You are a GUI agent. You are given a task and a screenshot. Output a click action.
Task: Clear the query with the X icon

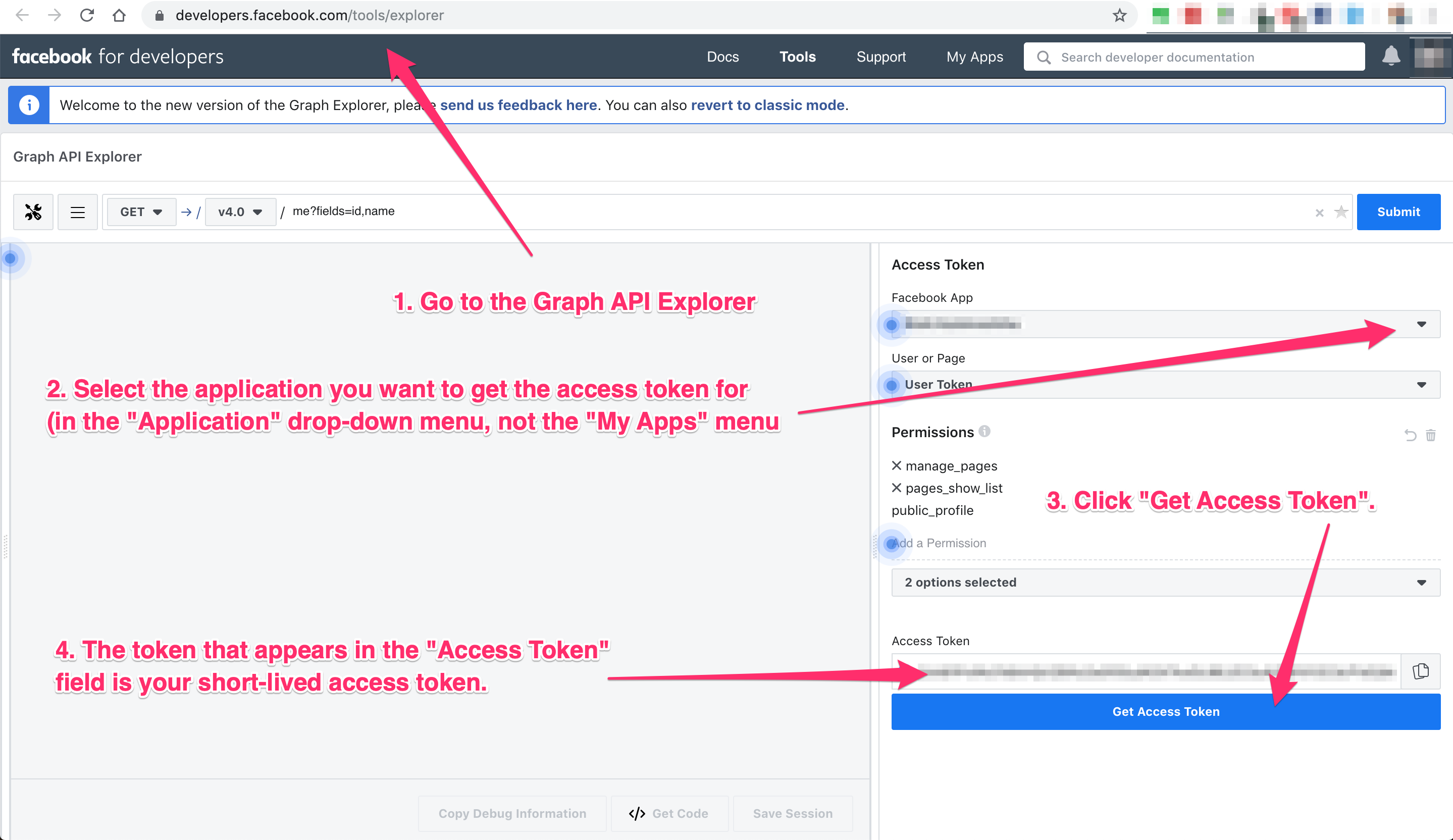1319,213
